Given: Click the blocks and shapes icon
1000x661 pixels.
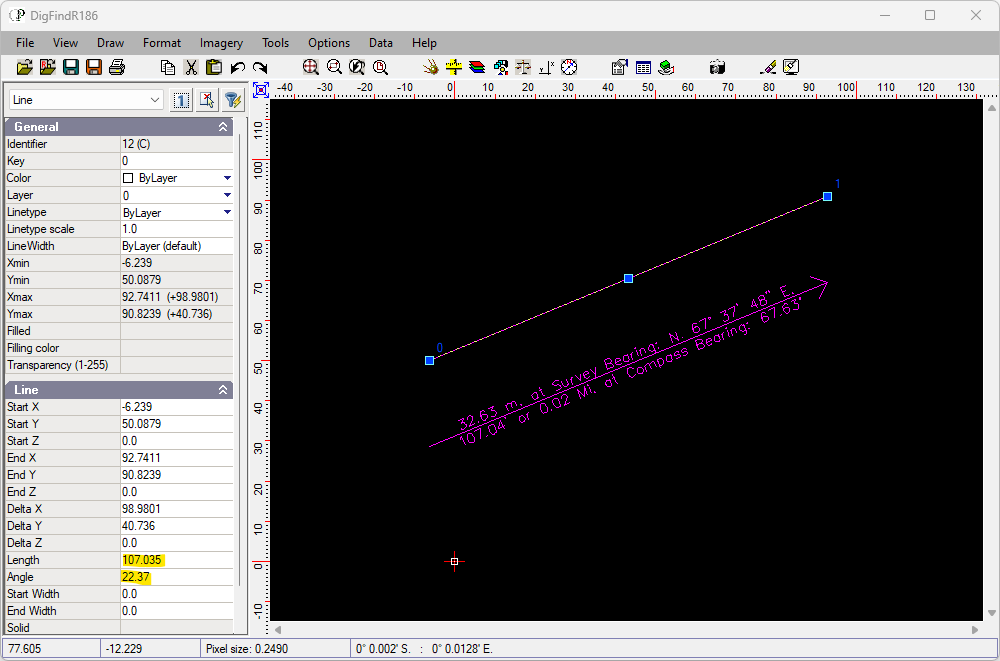Looking at the screenshot, I should tap(501, 67).
